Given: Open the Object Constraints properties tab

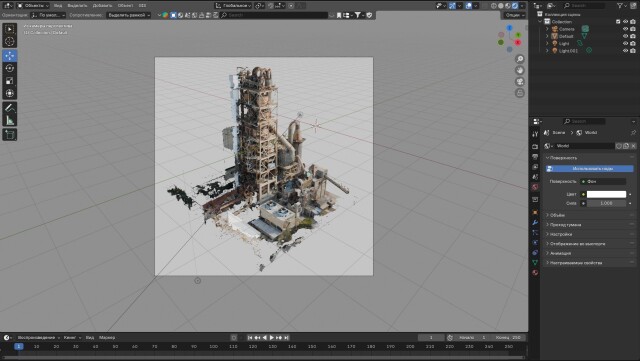Looking at the screenshot, I should [x=535, y=253].
